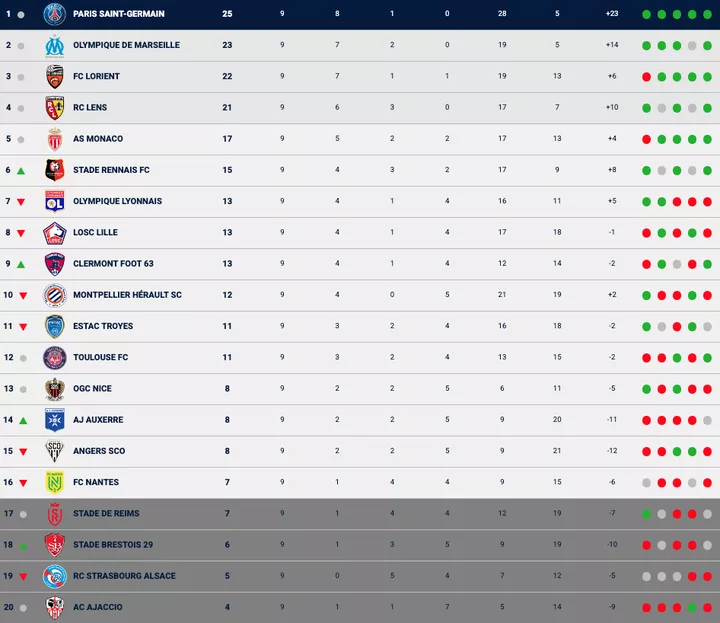
Task: Select the Toulouse FC team name
Action: (100, 357)
